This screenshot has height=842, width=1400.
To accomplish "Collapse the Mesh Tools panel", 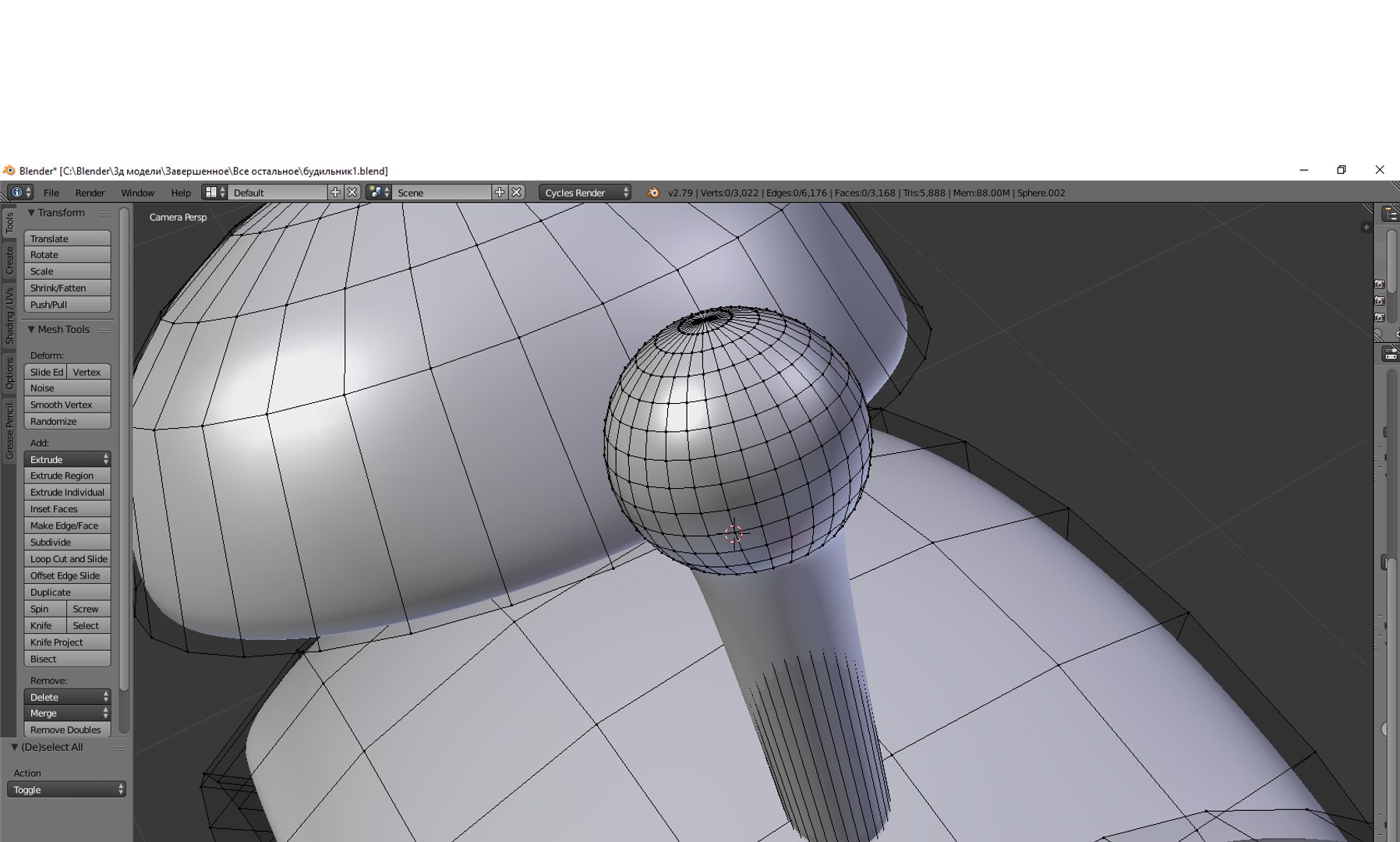I will point(31,330).
